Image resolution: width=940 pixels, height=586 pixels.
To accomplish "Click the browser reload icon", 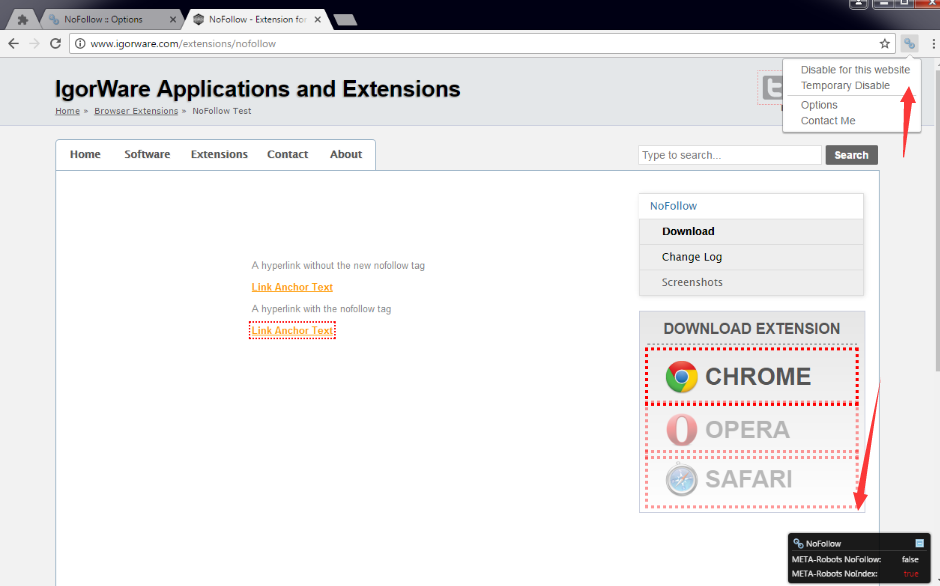I will tap(56, 44).
